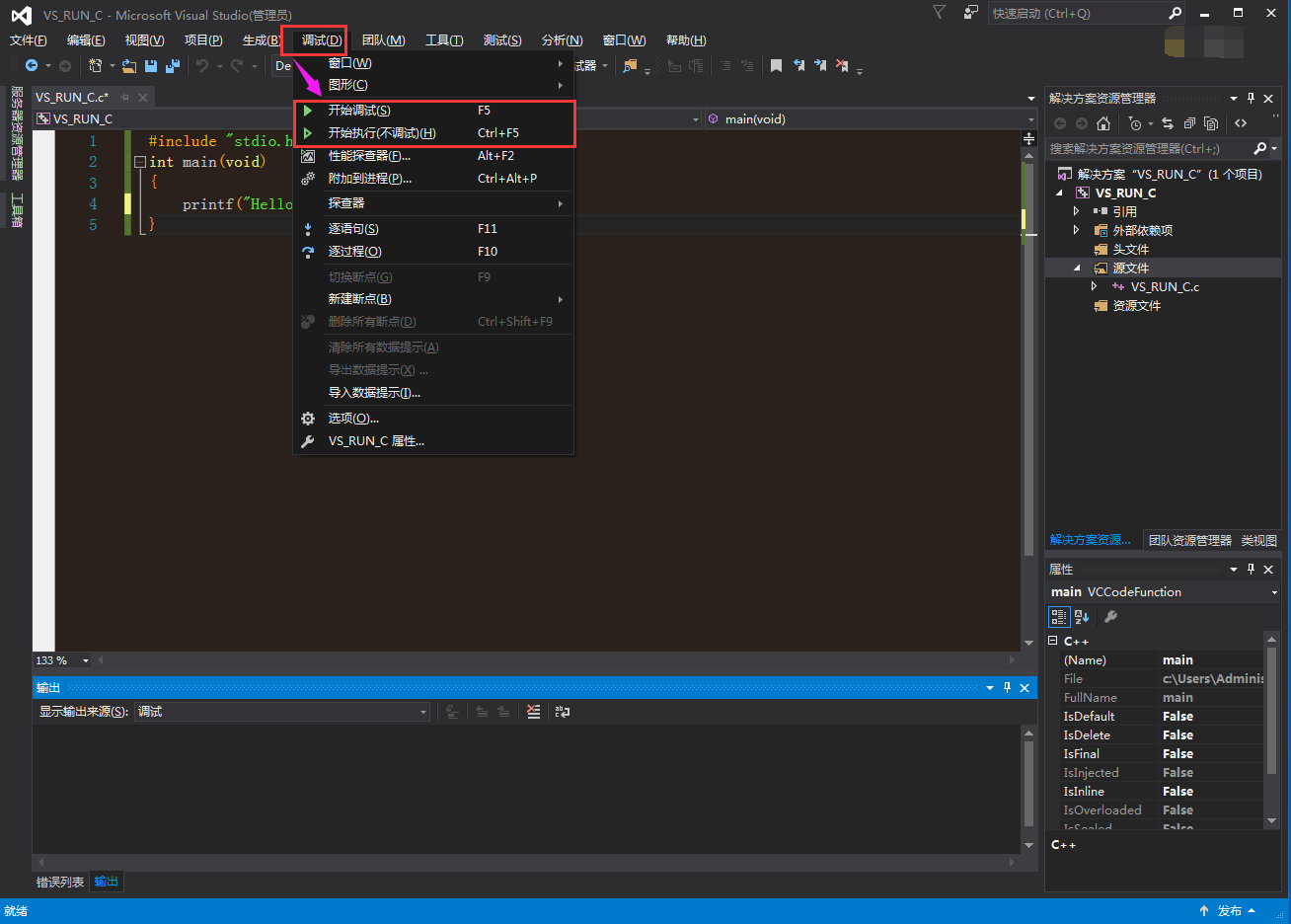Click Home icon in Solution Explorer
The height and width of the screenshot is (924, 1291).
click(1103, 123)
